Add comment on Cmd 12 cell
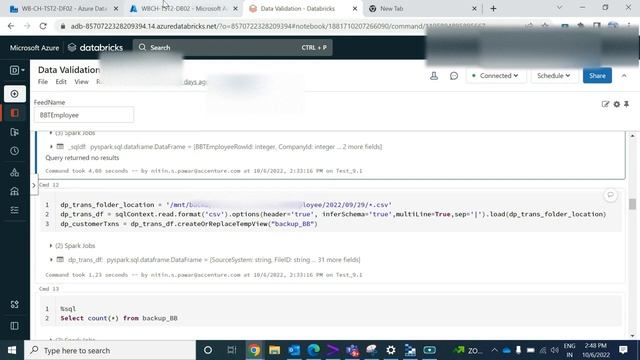The width and height of the screenshot is (640, 360). (611, 195)
